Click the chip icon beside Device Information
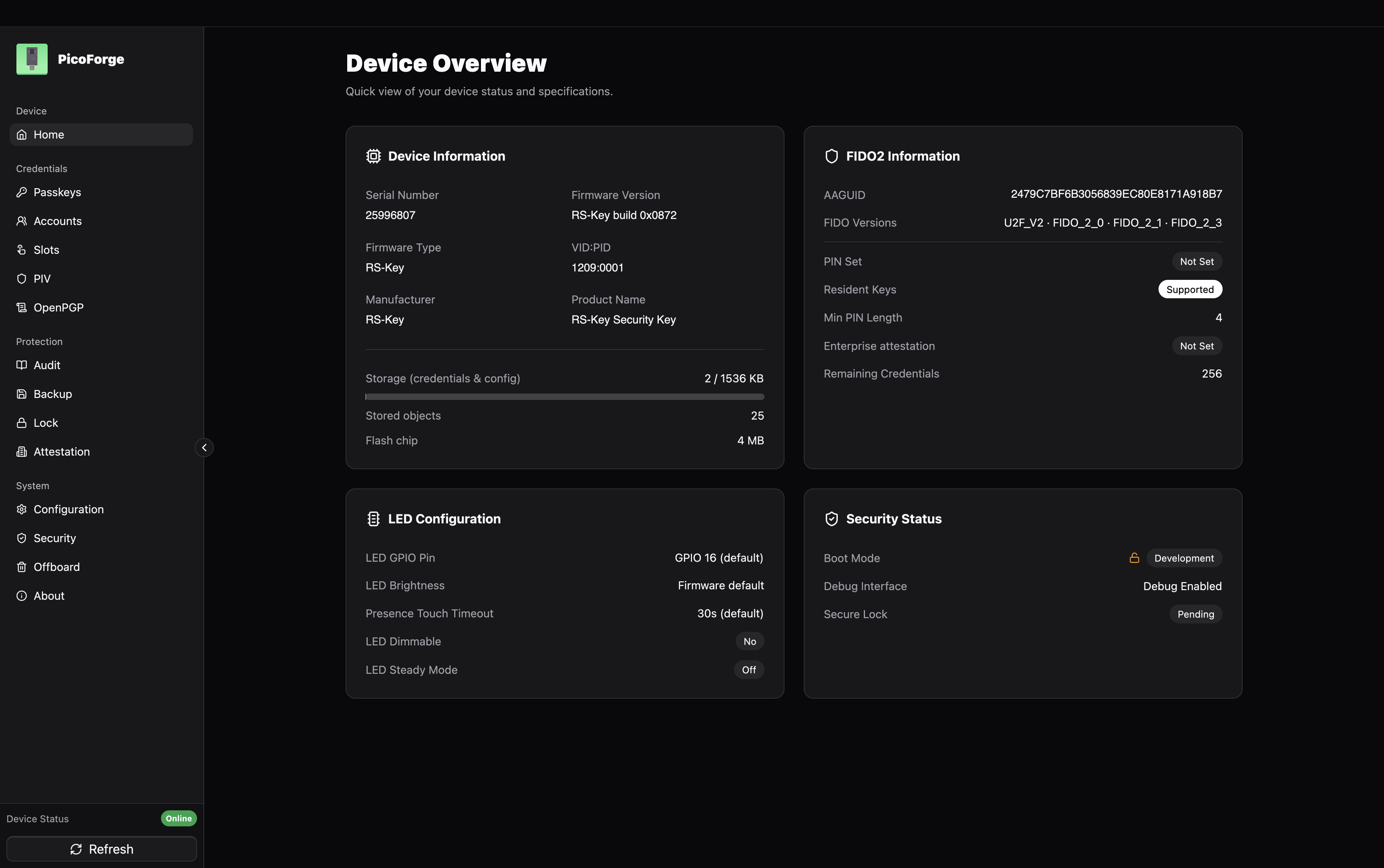Image resolution: width=1384 pixels, height=868 pixels. click(373, 156)
